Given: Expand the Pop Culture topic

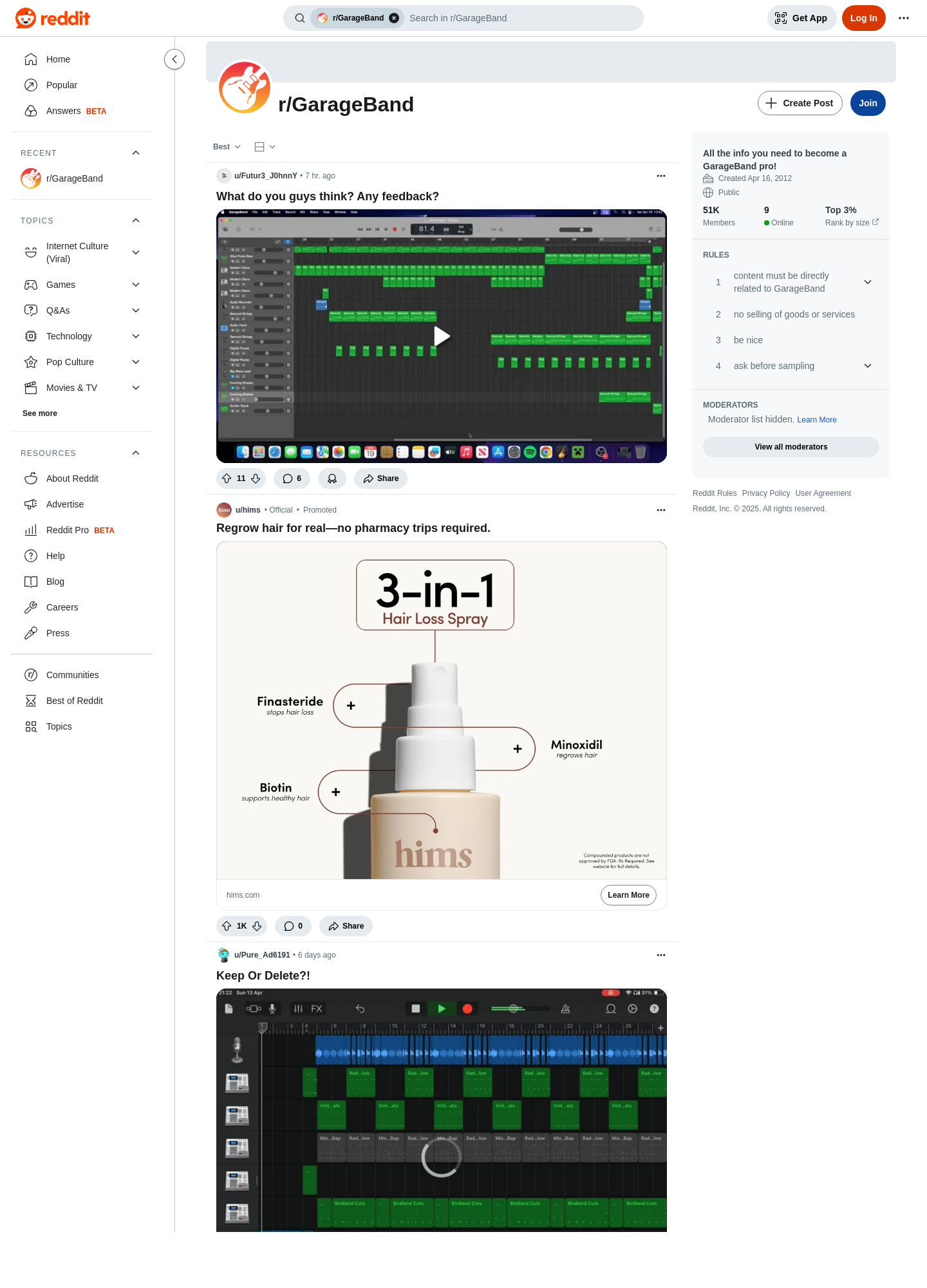Looking at the screenshot, I should click(x=81, y=362).
